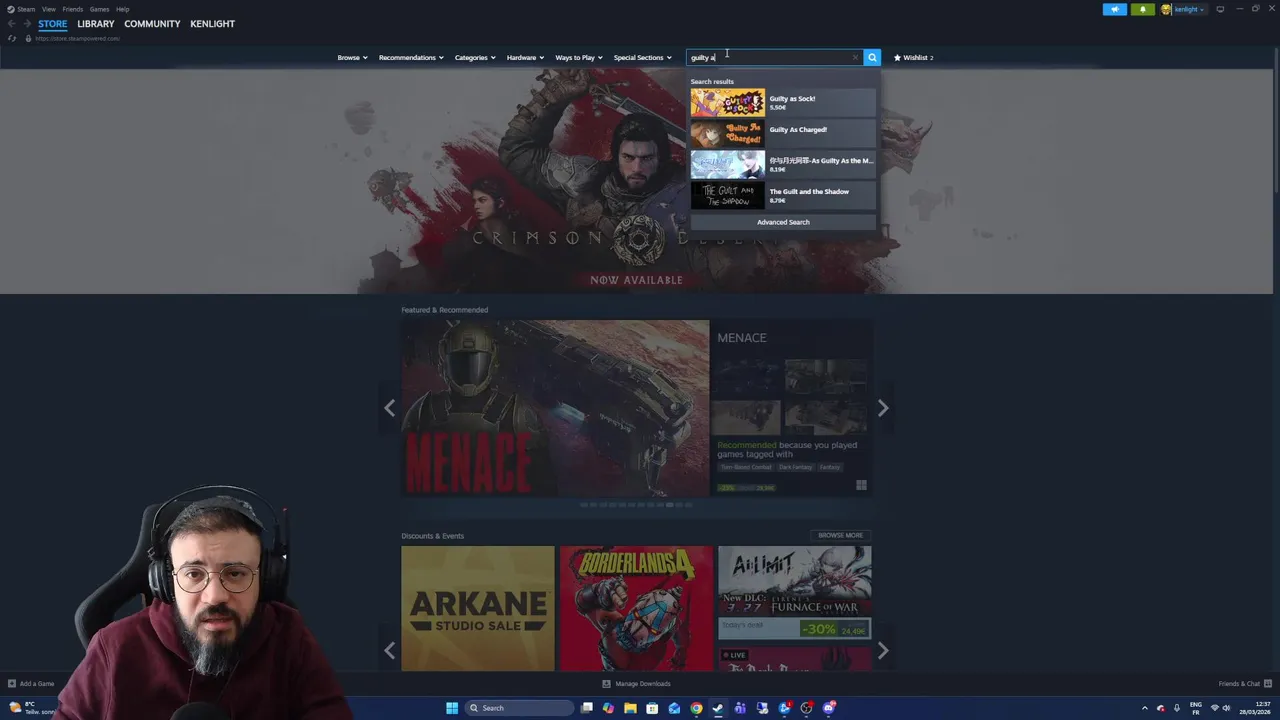The image size is (1280, 720).
Task: Open the Steam announcements megaphone icon
Action: 1114,9
